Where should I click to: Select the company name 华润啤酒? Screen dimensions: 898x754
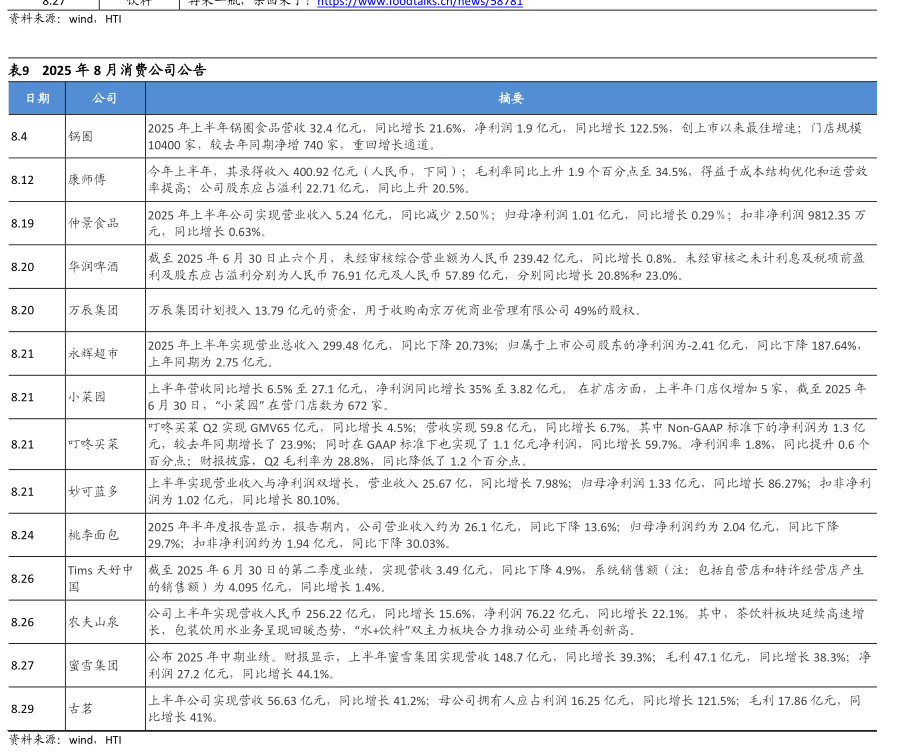click(x=93, y=267)
